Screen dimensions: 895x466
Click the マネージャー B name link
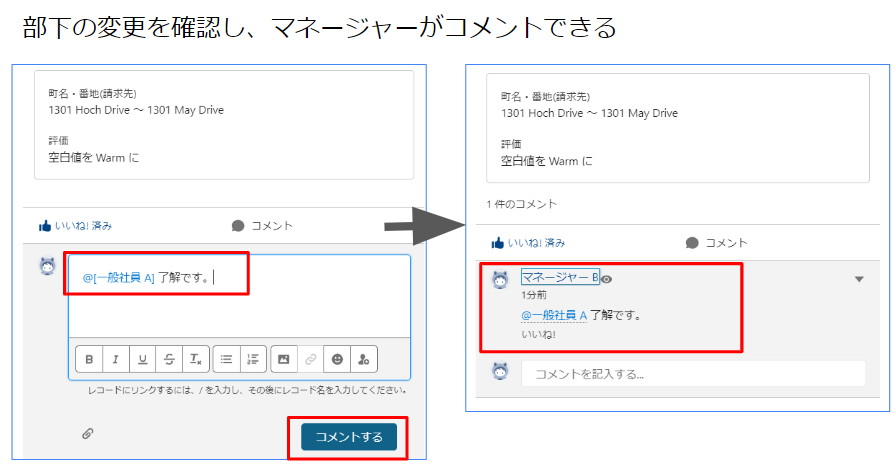pos(560,278)
